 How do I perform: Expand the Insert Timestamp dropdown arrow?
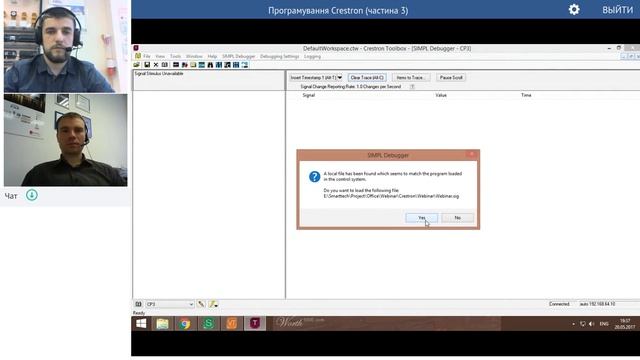340,78
